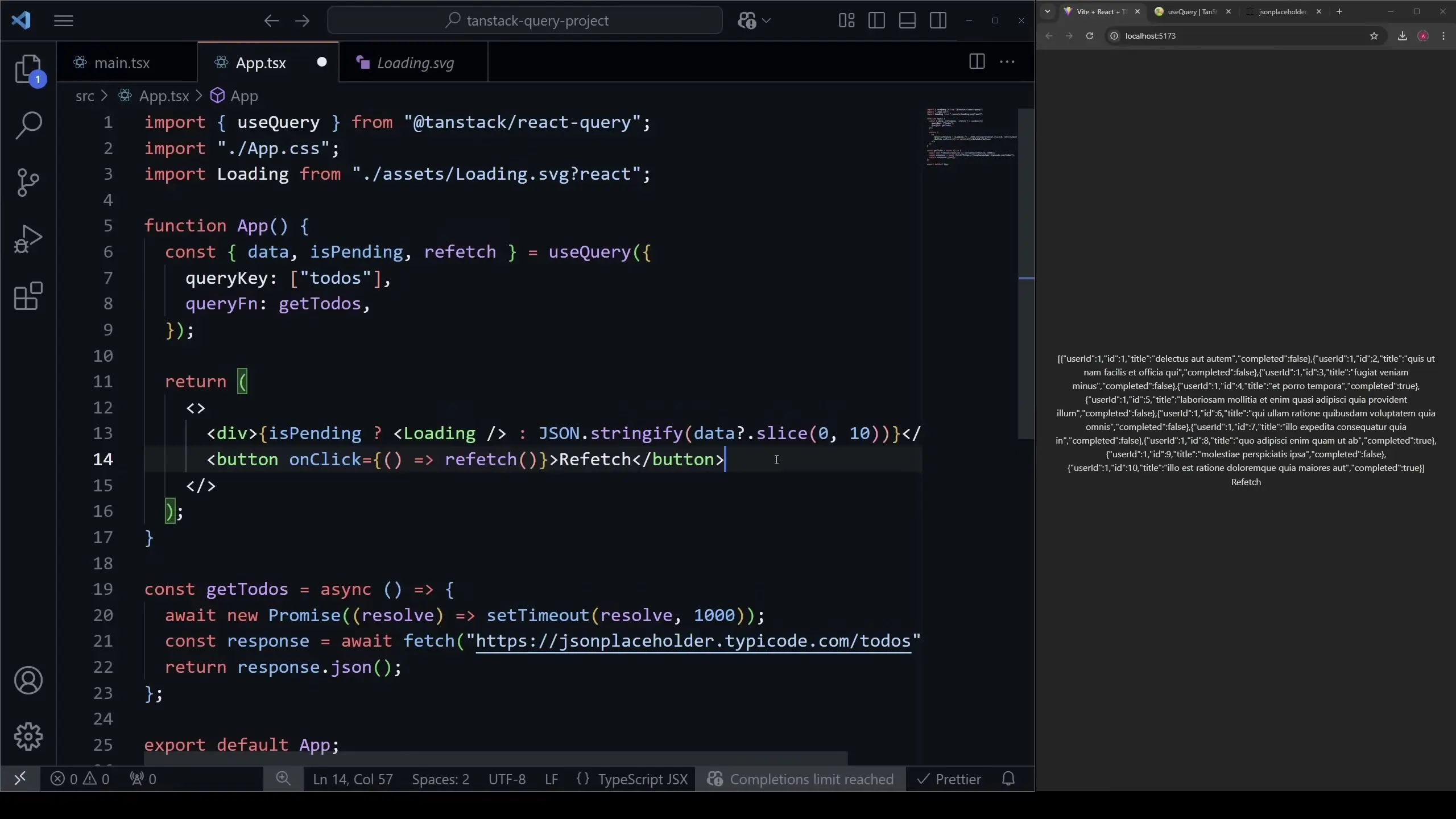This screenshot has width=1456, height=819.
Task: Click the getTodos text on line 8
Action: click(320, 304)
